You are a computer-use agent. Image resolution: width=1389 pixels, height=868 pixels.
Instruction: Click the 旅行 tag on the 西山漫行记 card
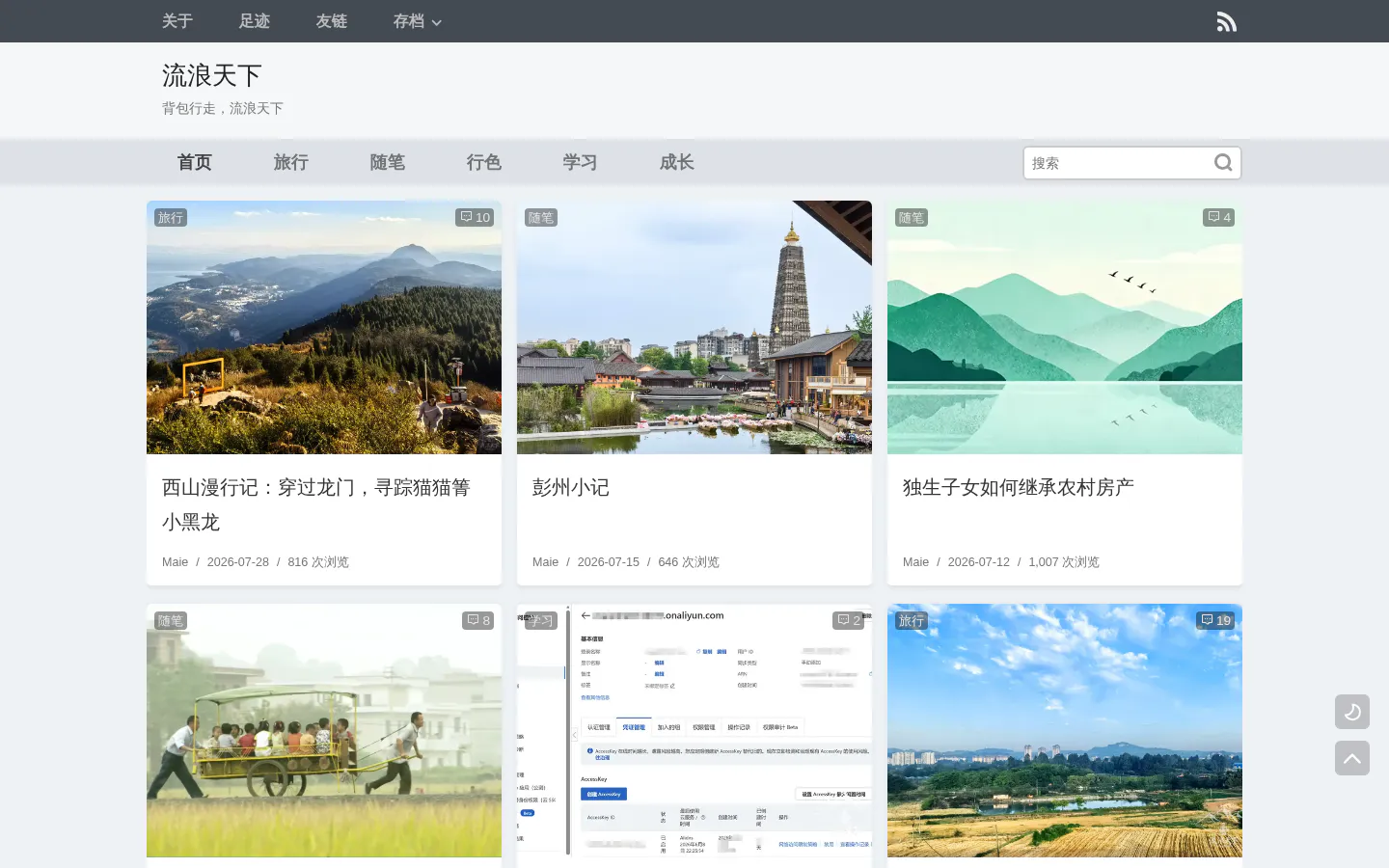pos(171,217)
